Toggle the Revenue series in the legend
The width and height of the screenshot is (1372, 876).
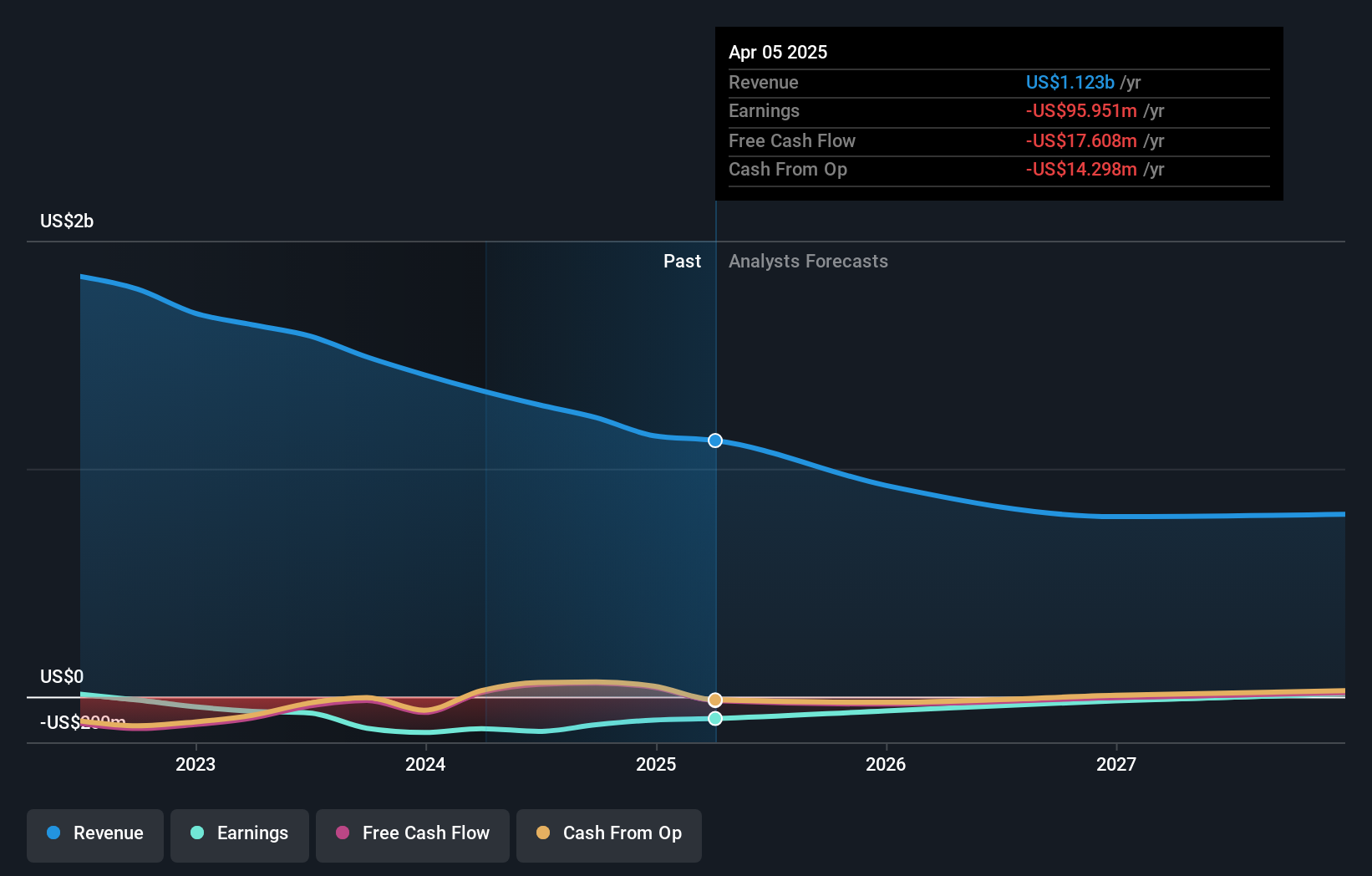(x=95, y=835)
